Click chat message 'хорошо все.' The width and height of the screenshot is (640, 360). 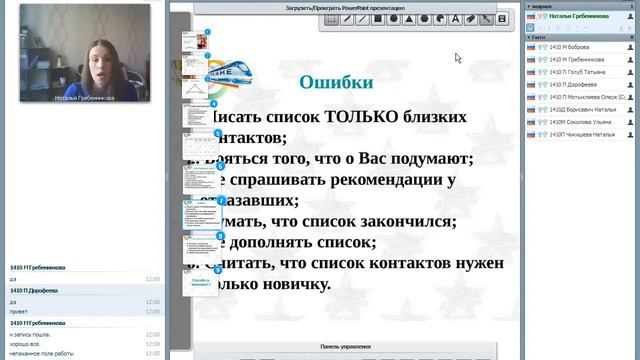coord(25,344)
